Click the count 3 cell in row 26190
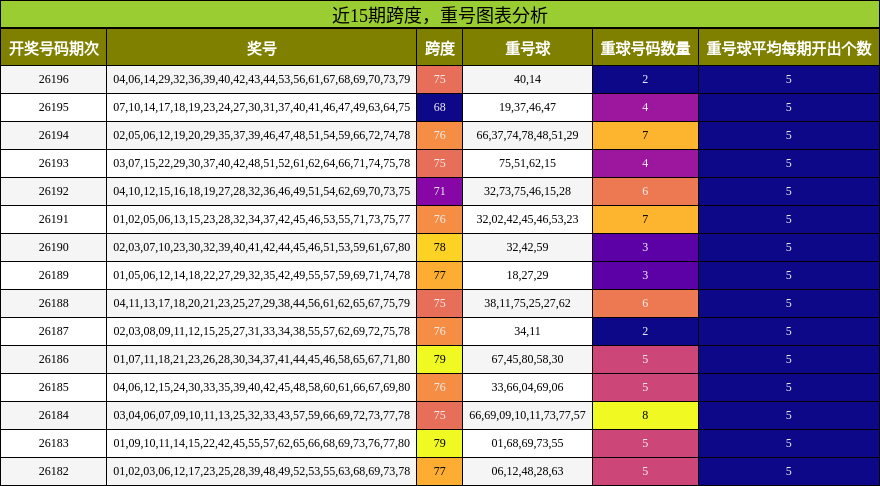 (x=645, y=247)
